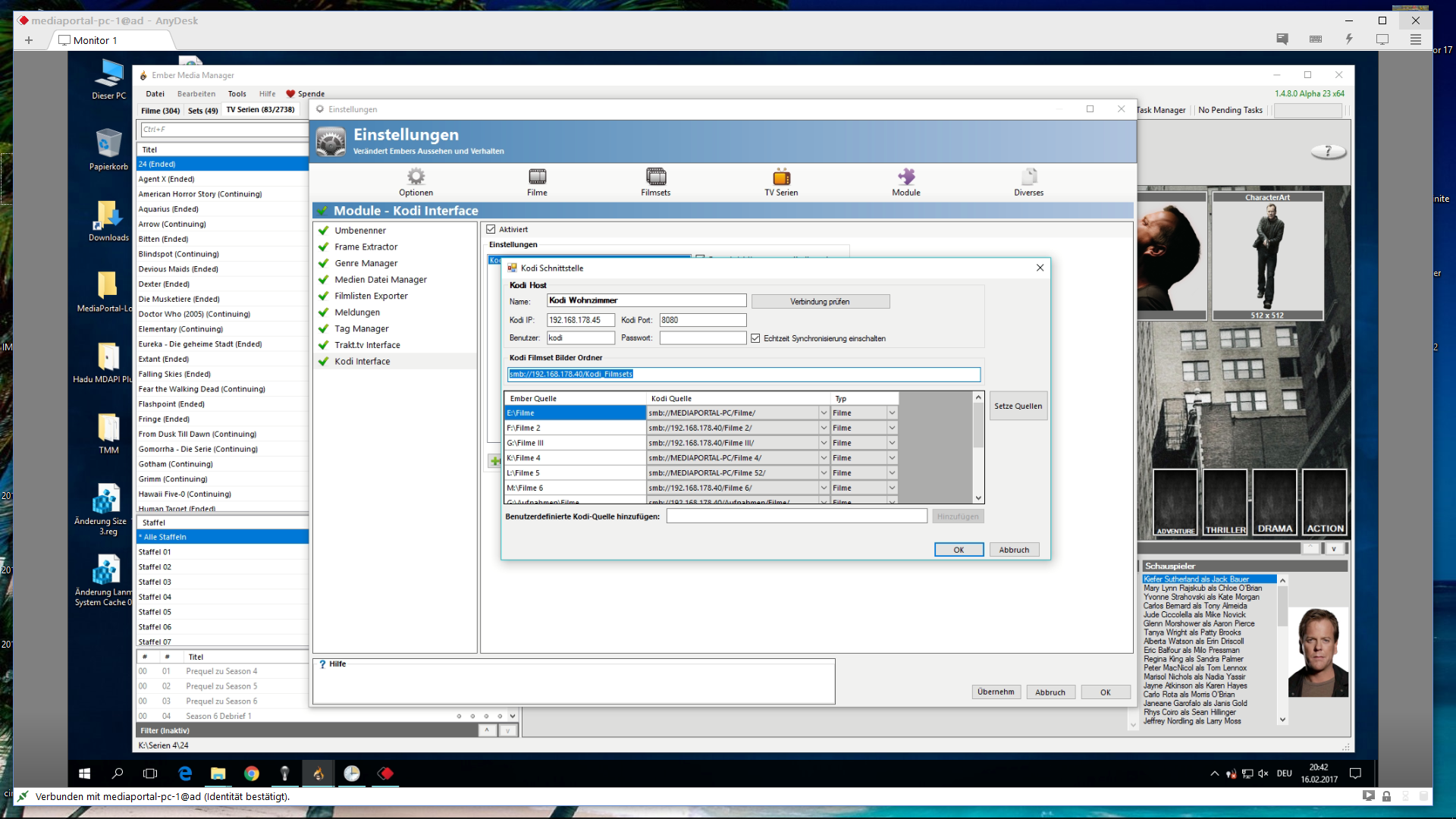1456x819 pixels.
Task: Click Verbindung prüfen button
Action: click(x=820, y=302)
